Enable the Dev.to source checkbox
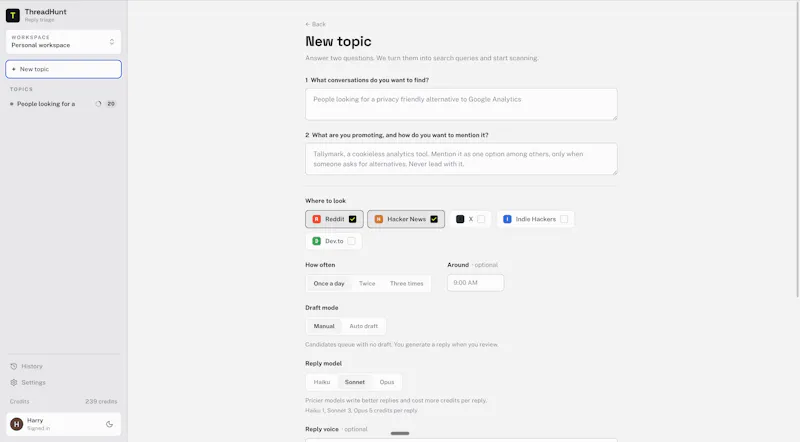The width and height of the screenshot is (800, 442). [x=351, y=241]
